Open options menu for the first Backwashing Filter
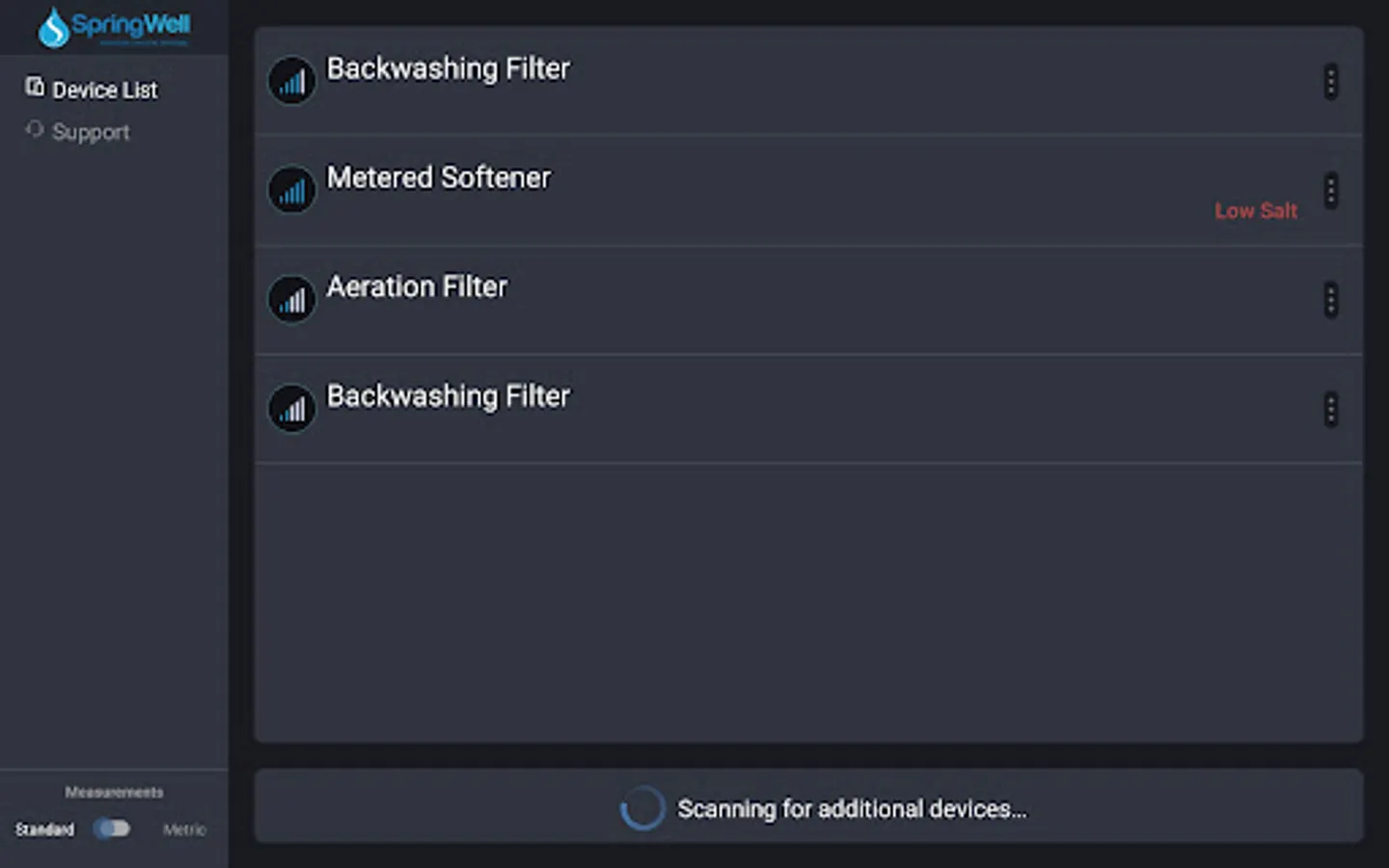This screenshot has width=1389, height=868. pyautogui.click(x=1330, y=81)
